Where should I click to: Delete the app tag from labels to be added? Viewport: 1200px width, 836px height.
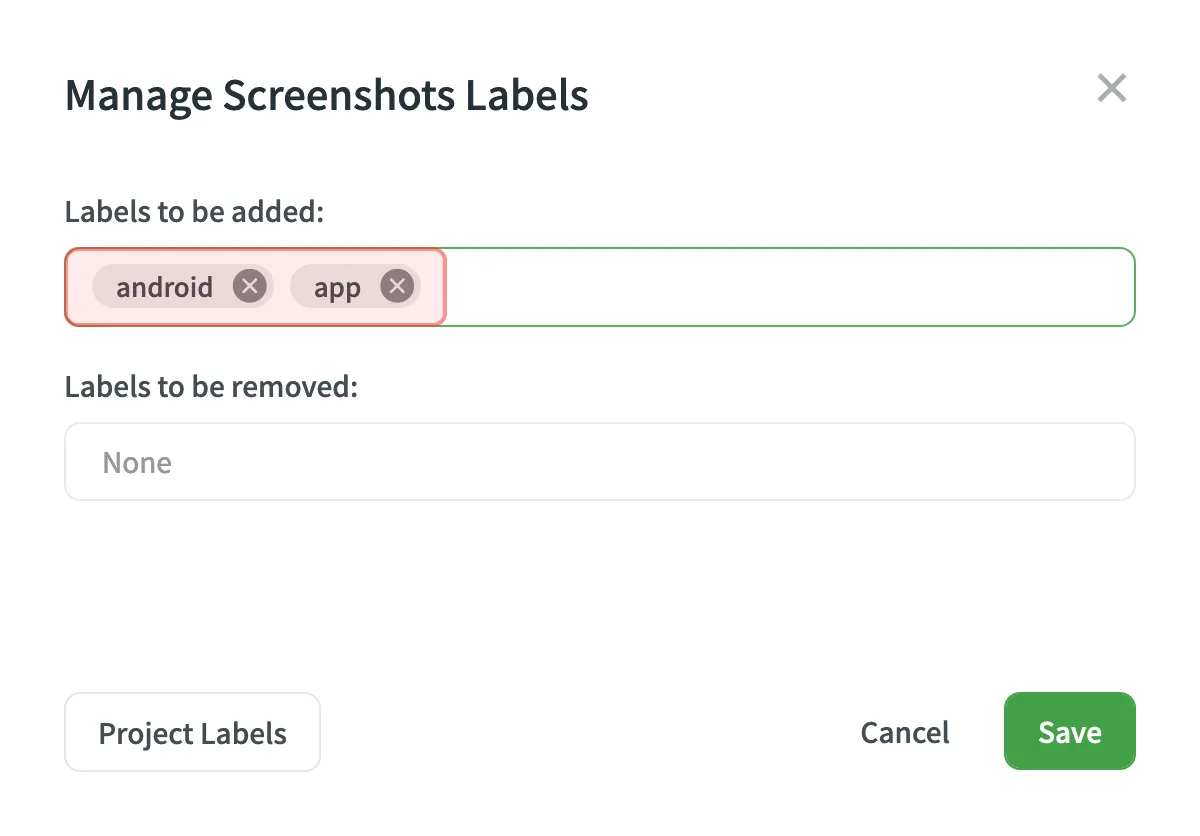397,285
